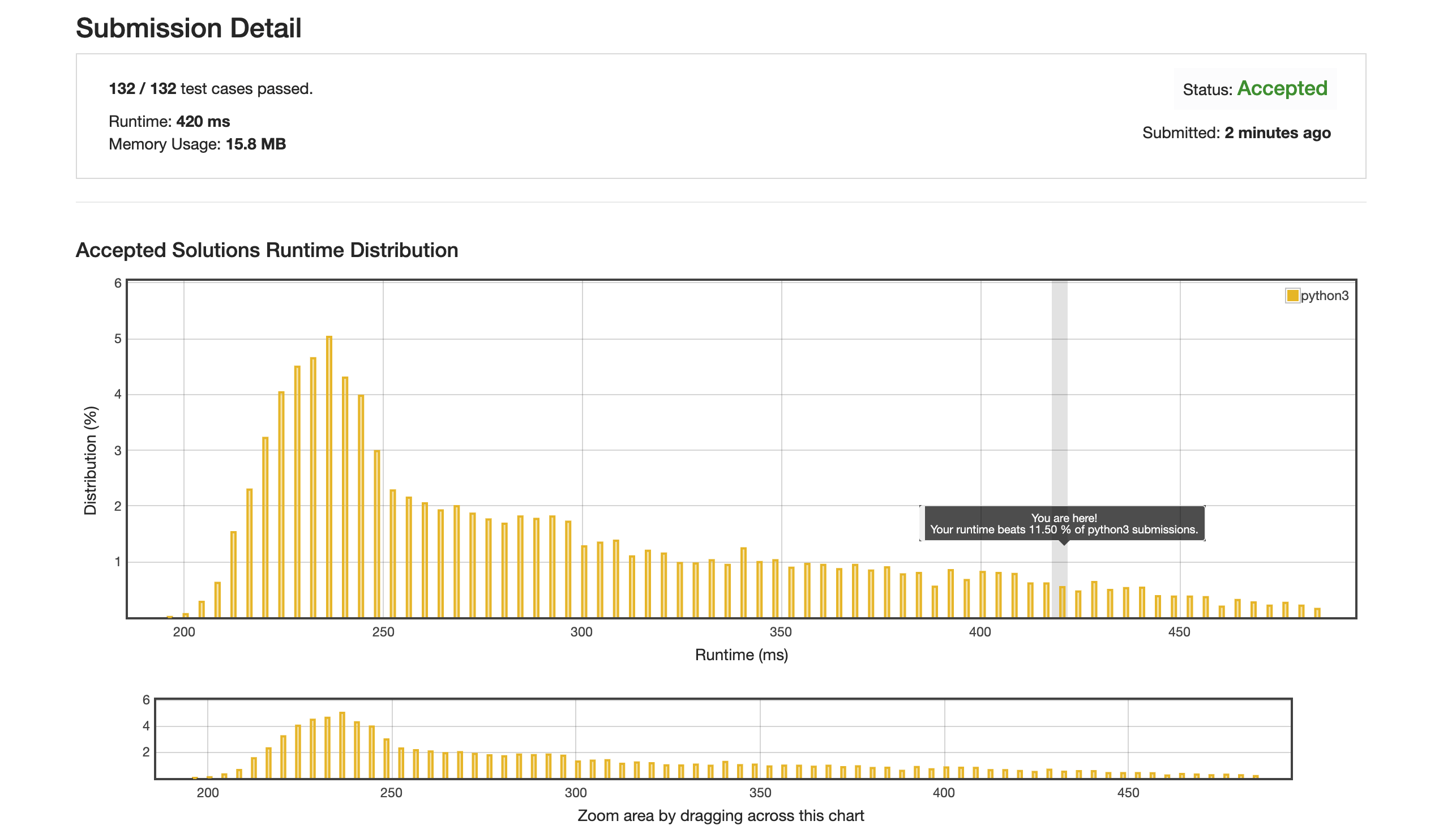Click the tallest bar in main chart

click(329, 477)
